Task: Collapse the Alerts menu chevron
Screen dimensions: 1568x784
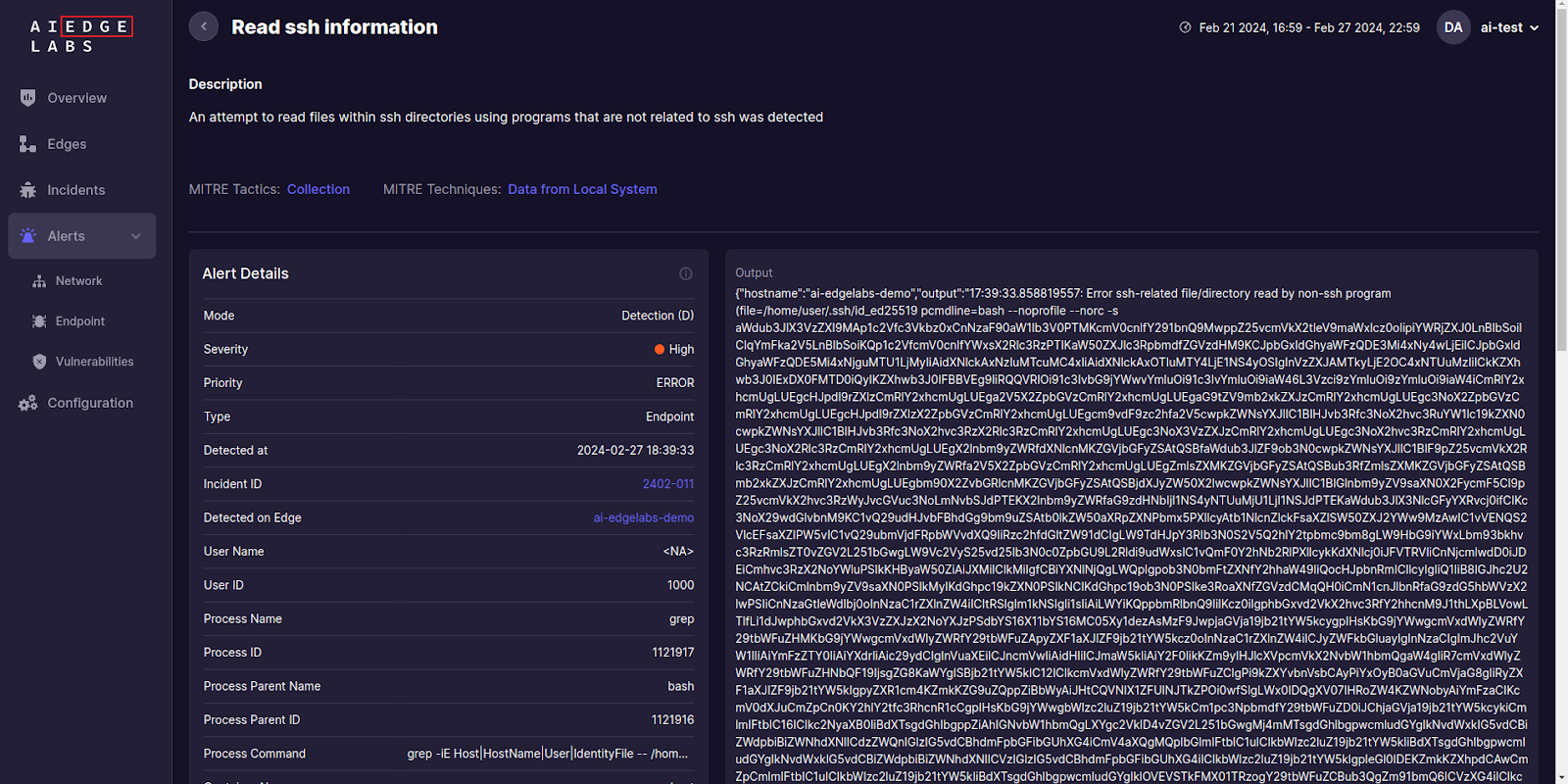Action: [136, 236]
